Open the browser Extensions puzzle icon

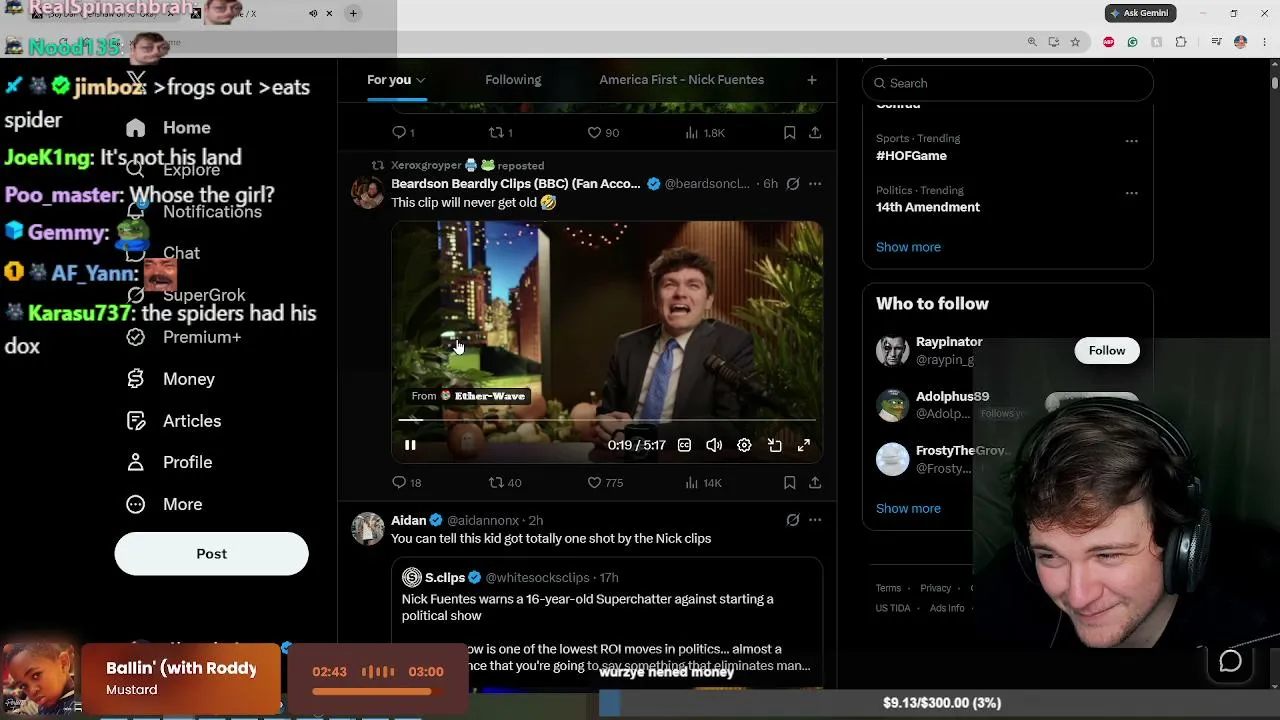coord(1181,42)
